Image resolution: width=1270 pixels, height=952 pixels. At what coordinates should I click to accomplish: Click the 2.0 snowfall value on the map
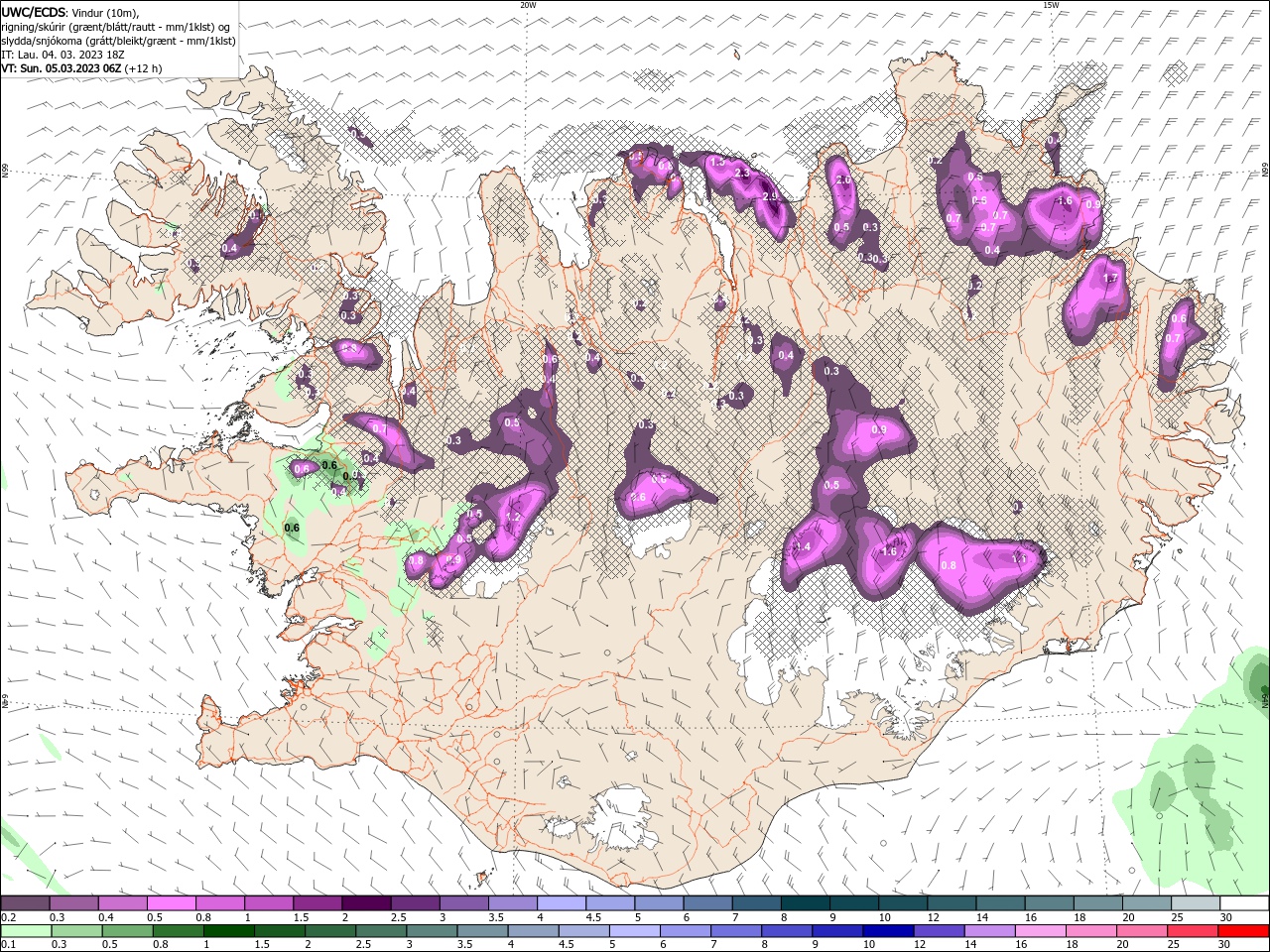coord(843,180)
